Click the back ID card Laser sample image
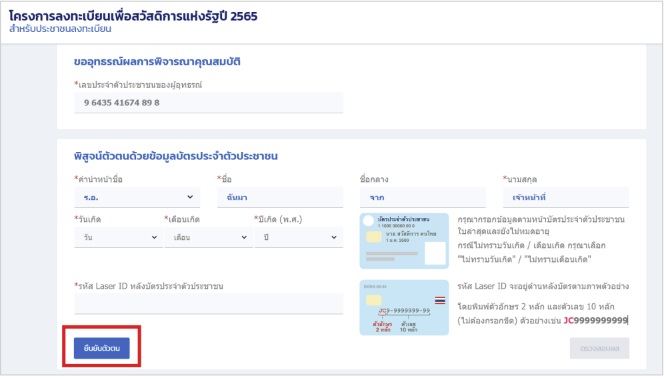The image size is (669, 379). click(404, 307)
